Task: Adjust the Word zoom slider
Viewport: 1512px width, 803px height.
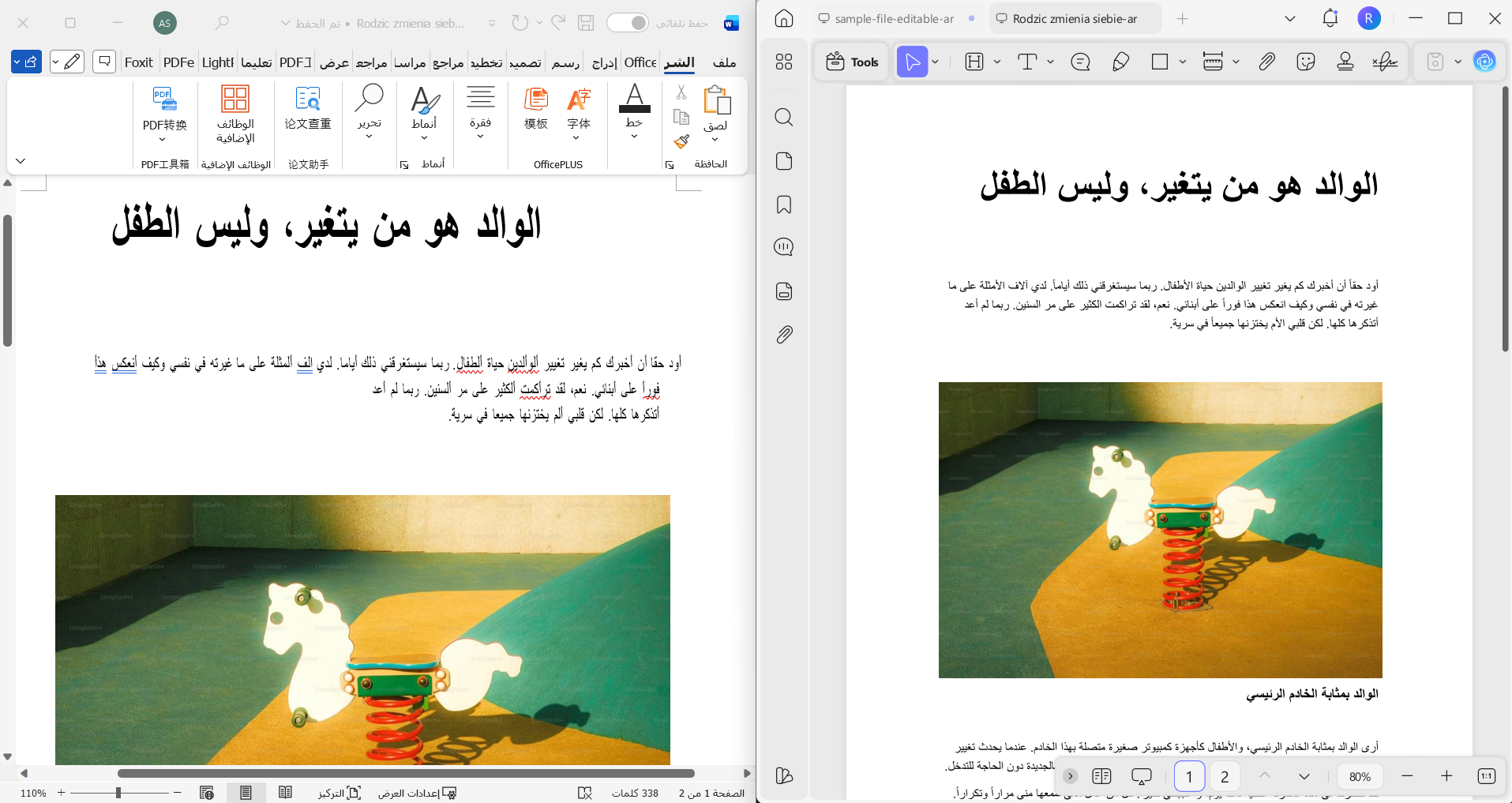Action: click(x=118, y=793)
